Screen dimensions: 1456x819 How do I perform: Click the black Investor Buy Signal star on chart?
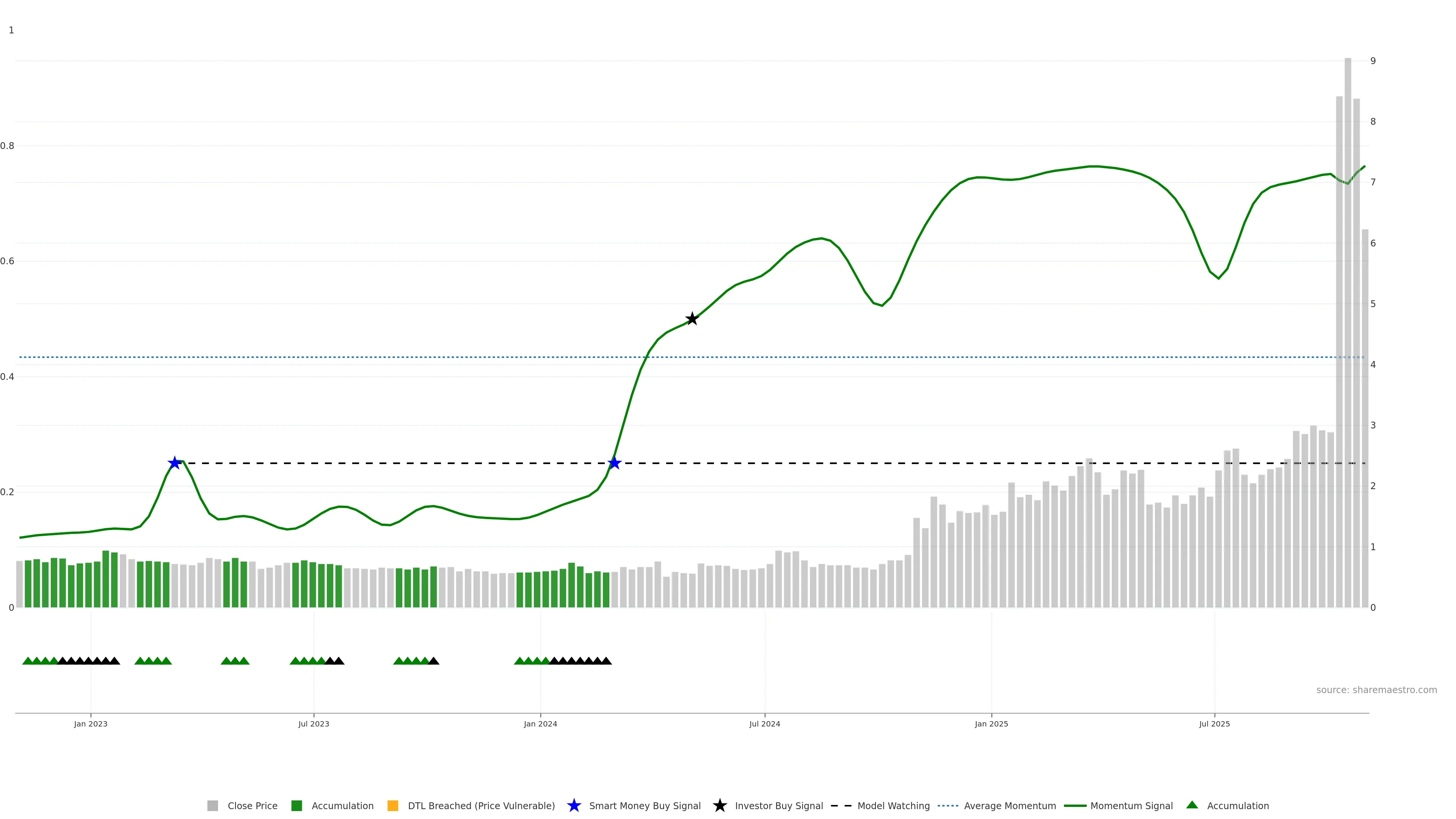(x=692, y=319)
